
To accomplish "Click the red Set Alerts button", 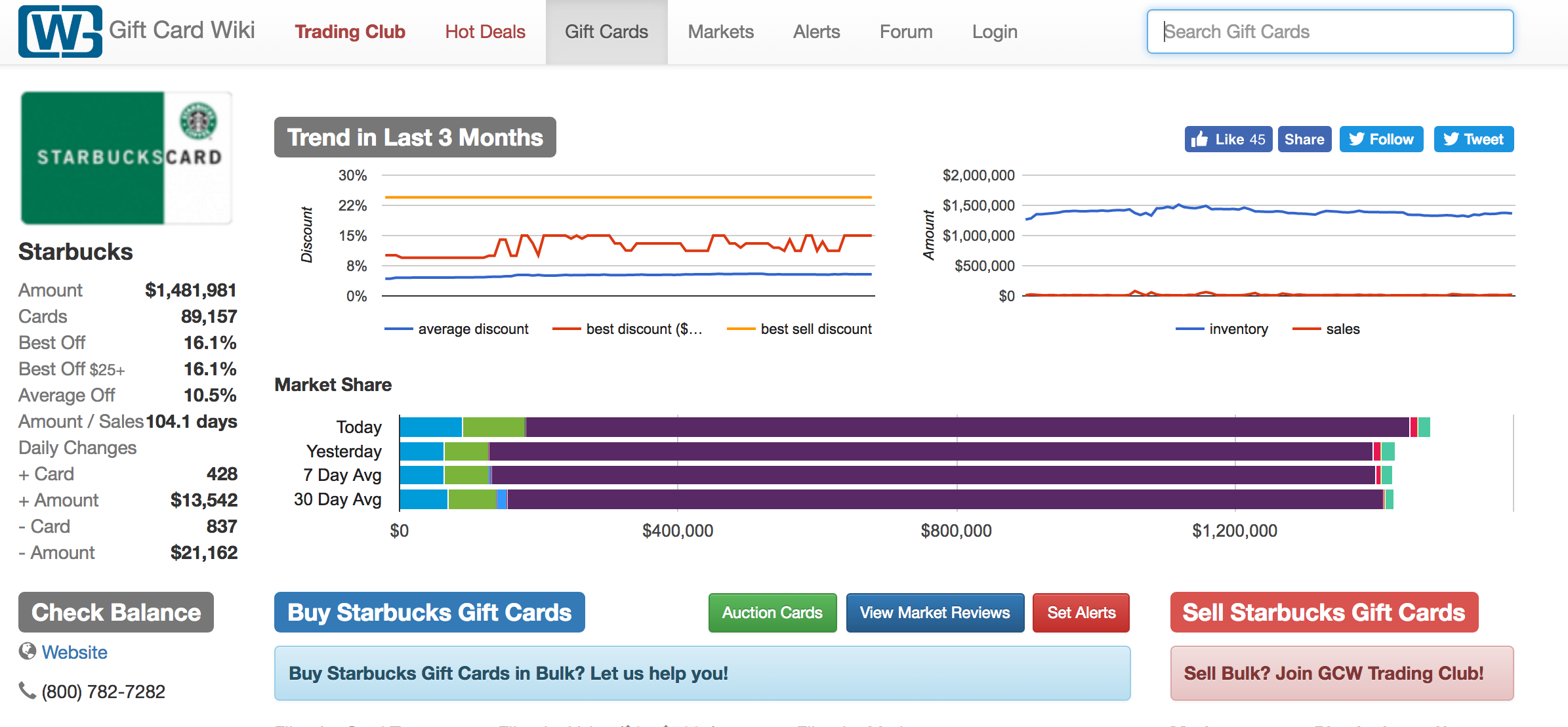I will (1081, 613).
